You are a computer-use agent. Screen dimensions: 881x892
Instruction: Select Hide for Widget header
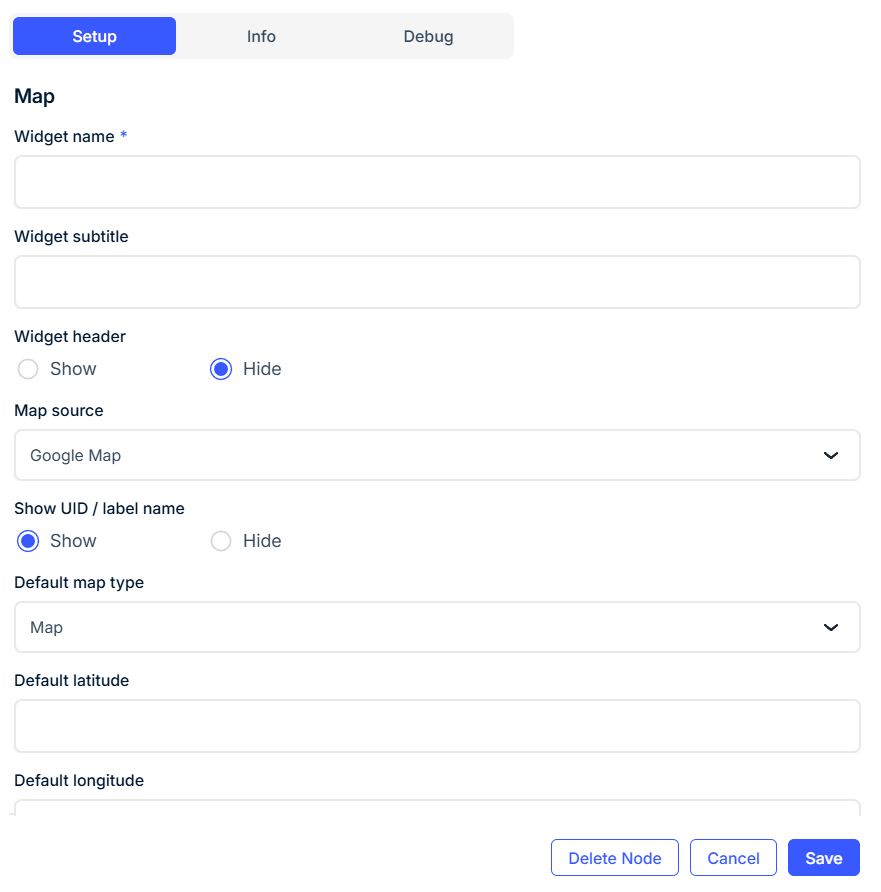click(x=221, y=369)
